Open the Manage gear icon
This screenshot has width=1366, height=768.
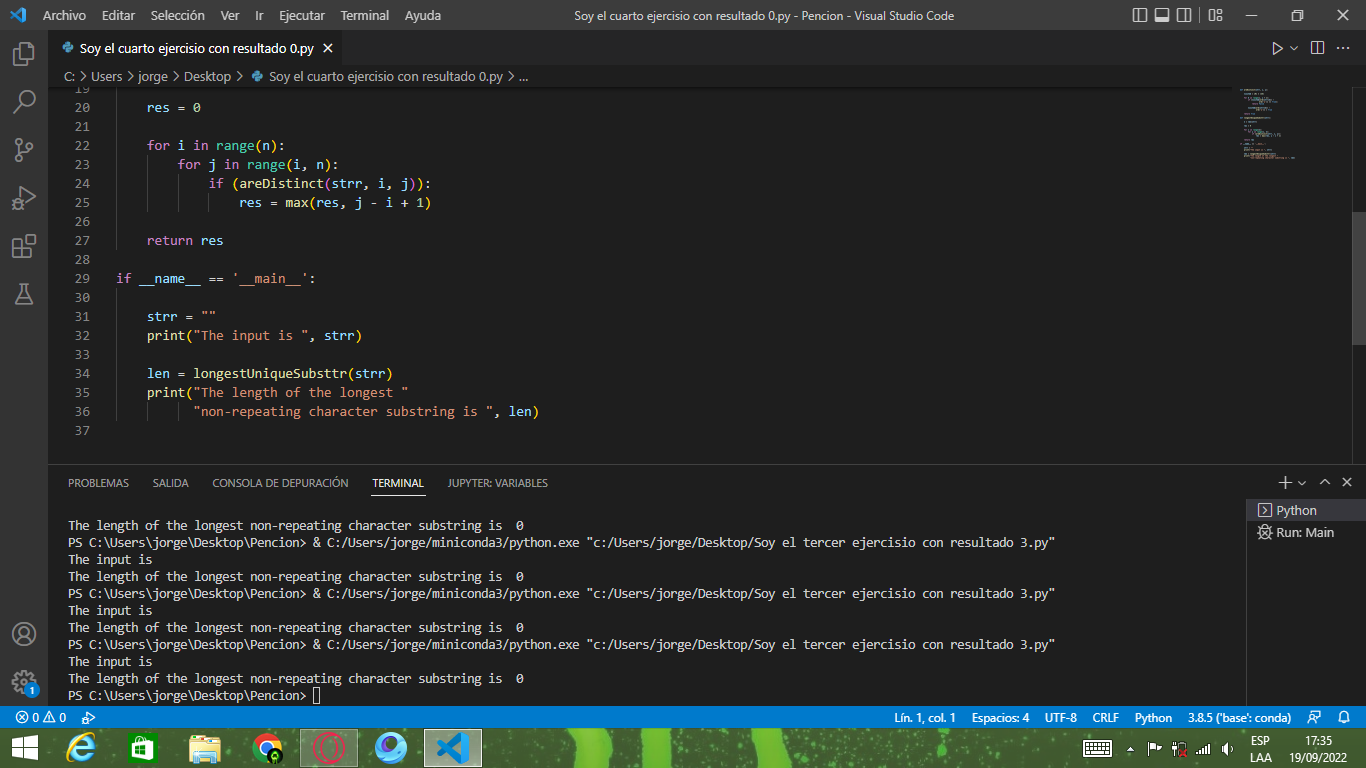[x=24, y=683]
